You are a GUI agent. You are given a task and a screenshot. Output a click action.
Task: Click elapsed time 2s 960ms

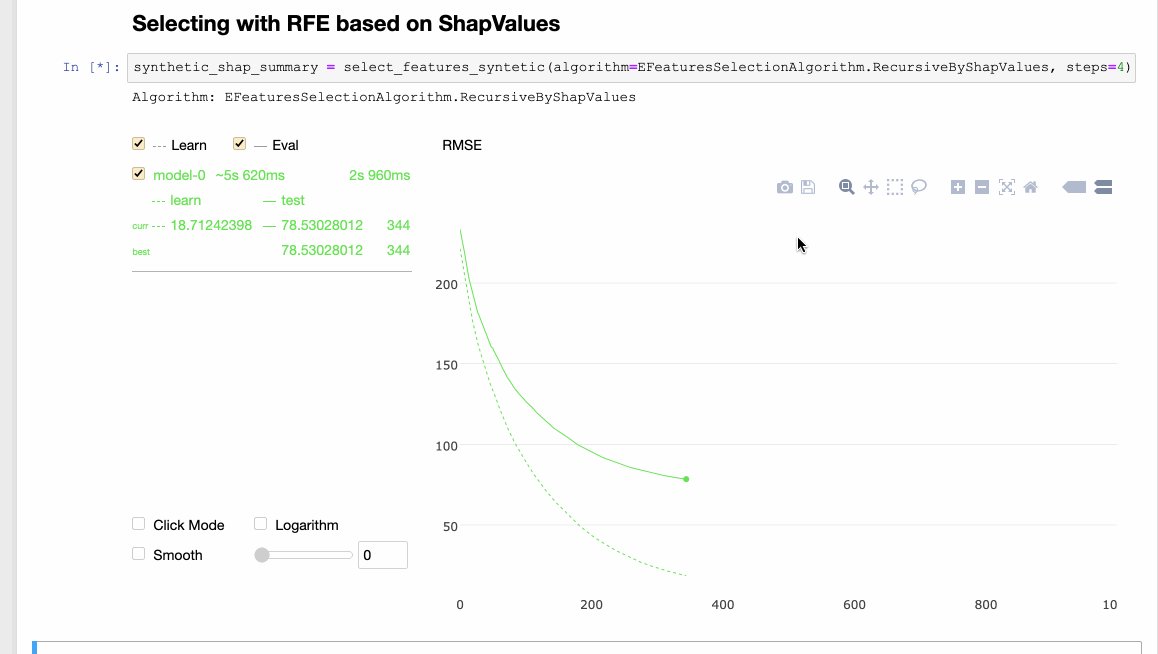pos(380,175)
